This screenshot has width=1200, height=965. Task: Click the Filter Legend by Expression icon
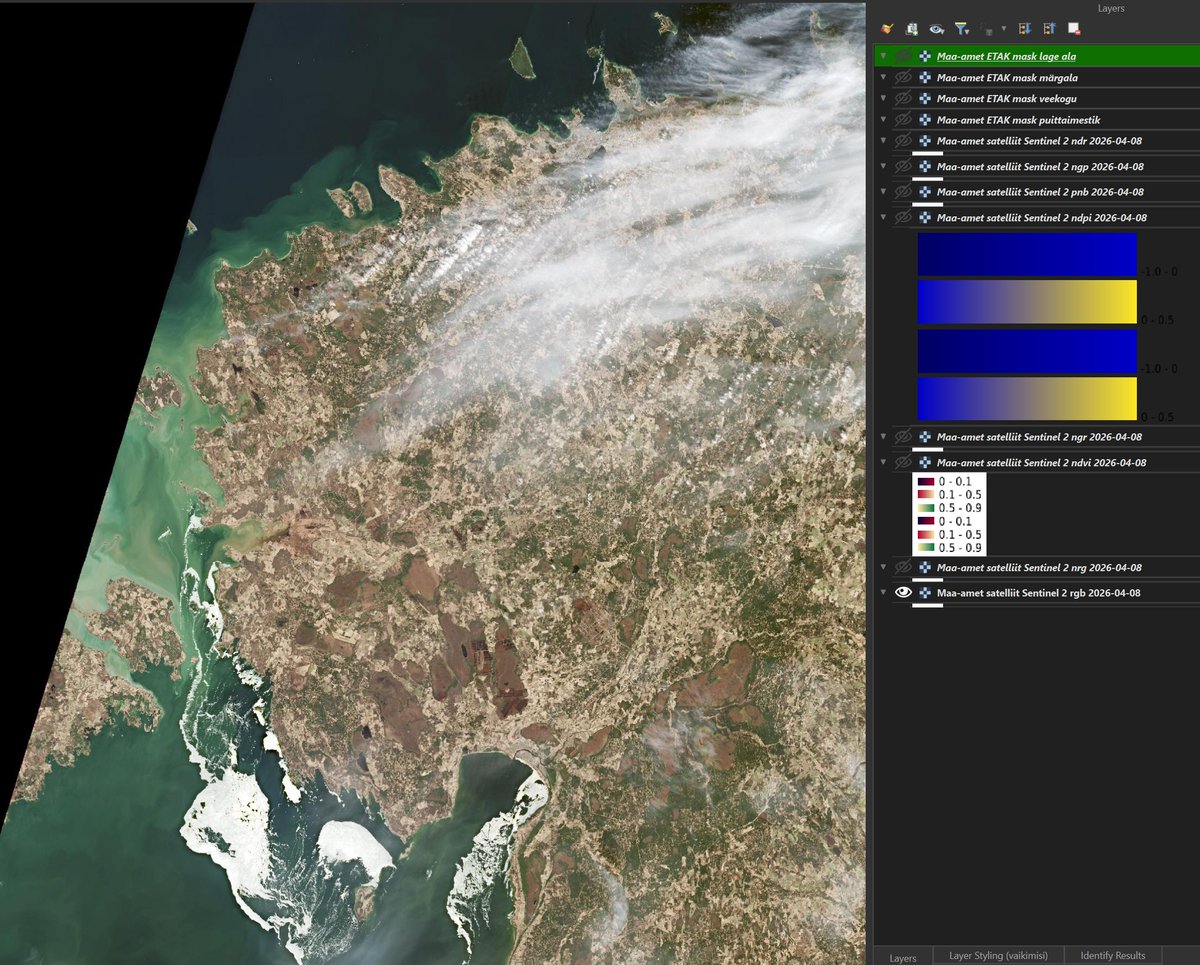tap(987, 30)
